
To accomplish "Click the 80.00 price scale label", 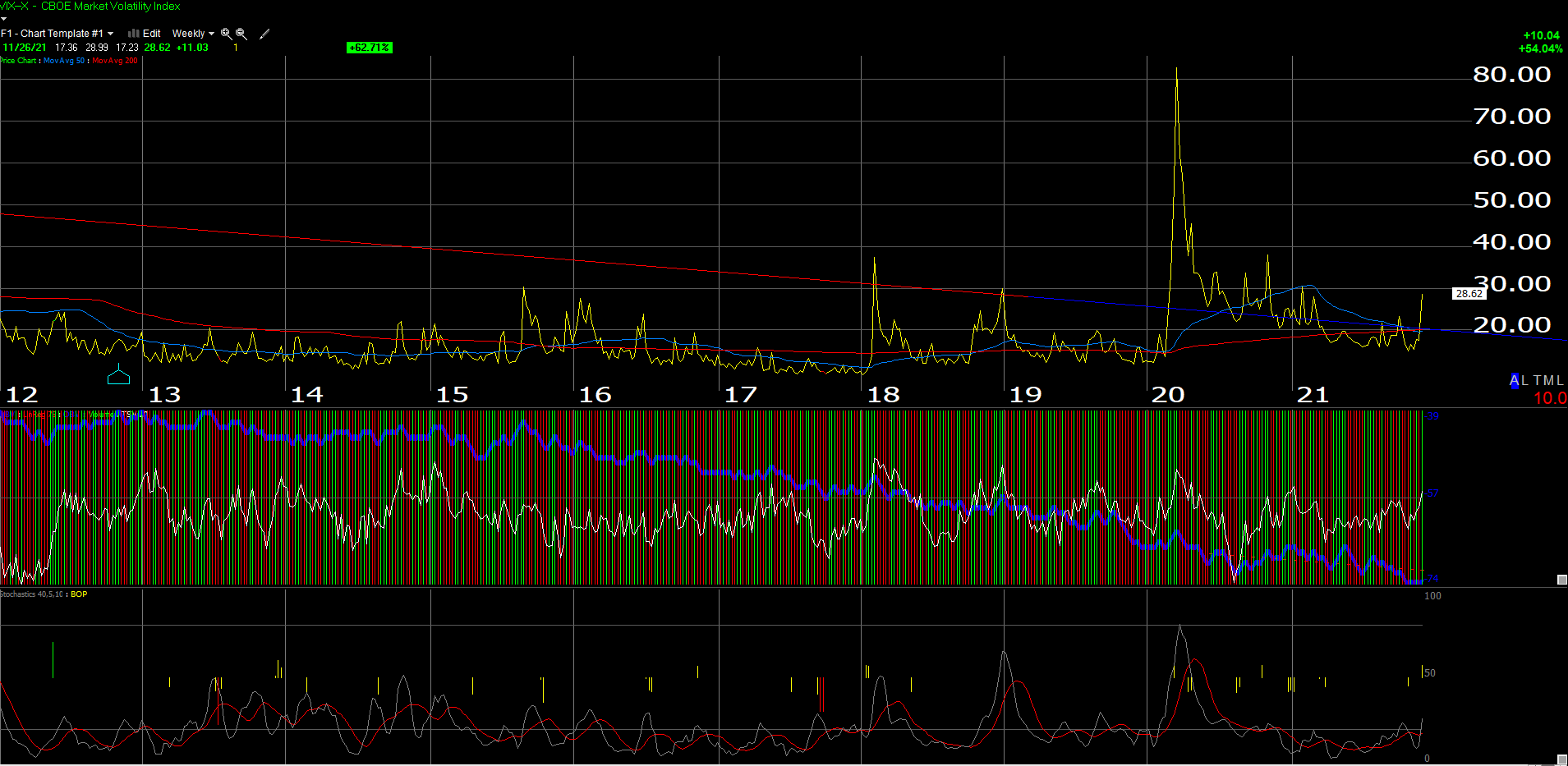I will tap(1512, 75).
